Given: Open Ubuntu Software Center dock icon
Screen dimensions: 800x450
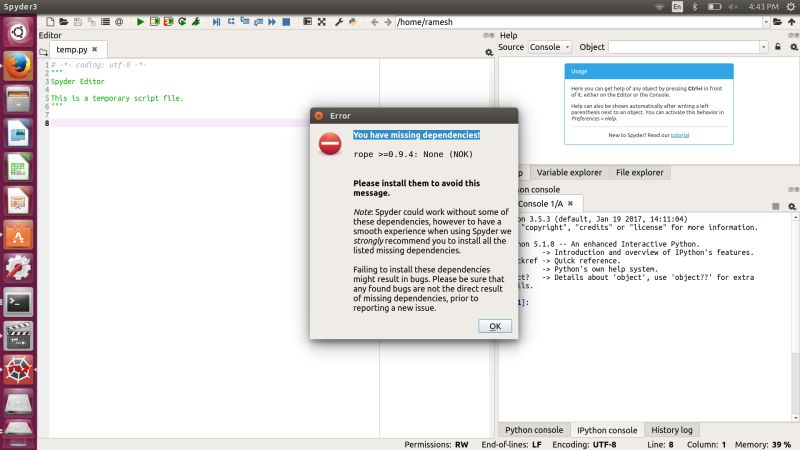Looking at the screenshot, I should point(18,235).
